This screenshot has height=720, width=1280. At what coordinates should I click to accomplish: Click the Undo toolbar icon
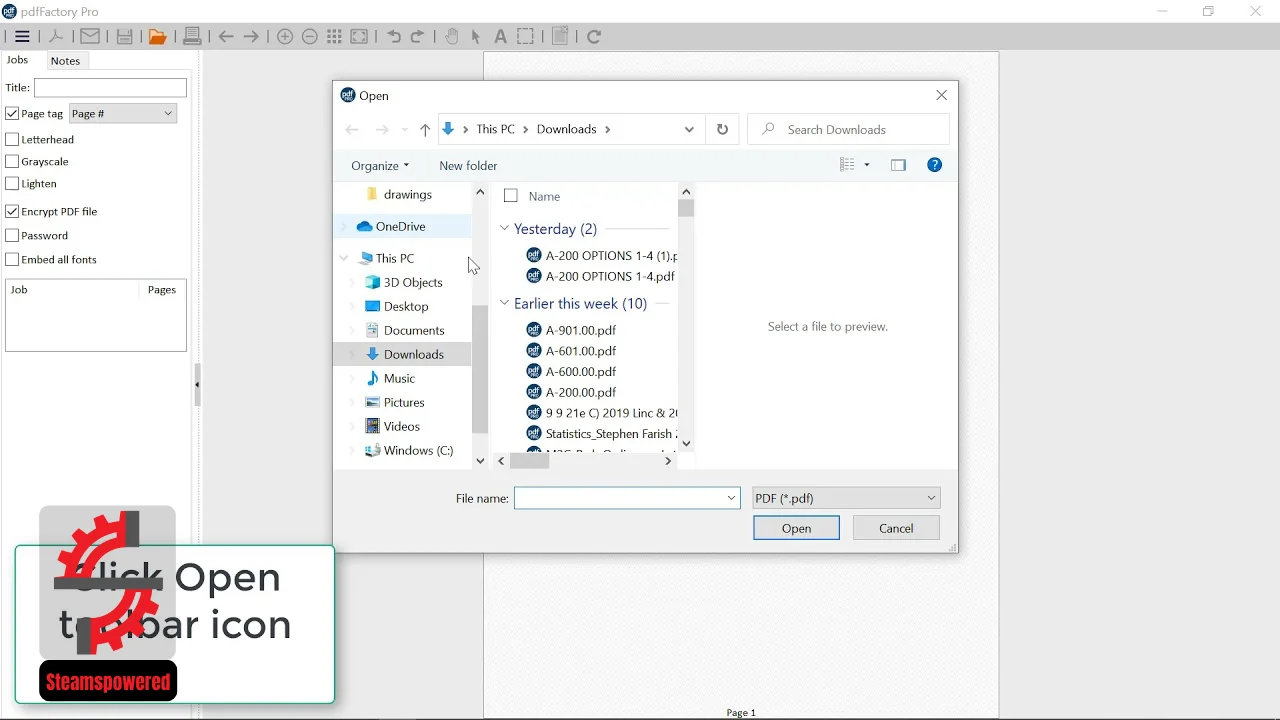(x=394, y=37)
